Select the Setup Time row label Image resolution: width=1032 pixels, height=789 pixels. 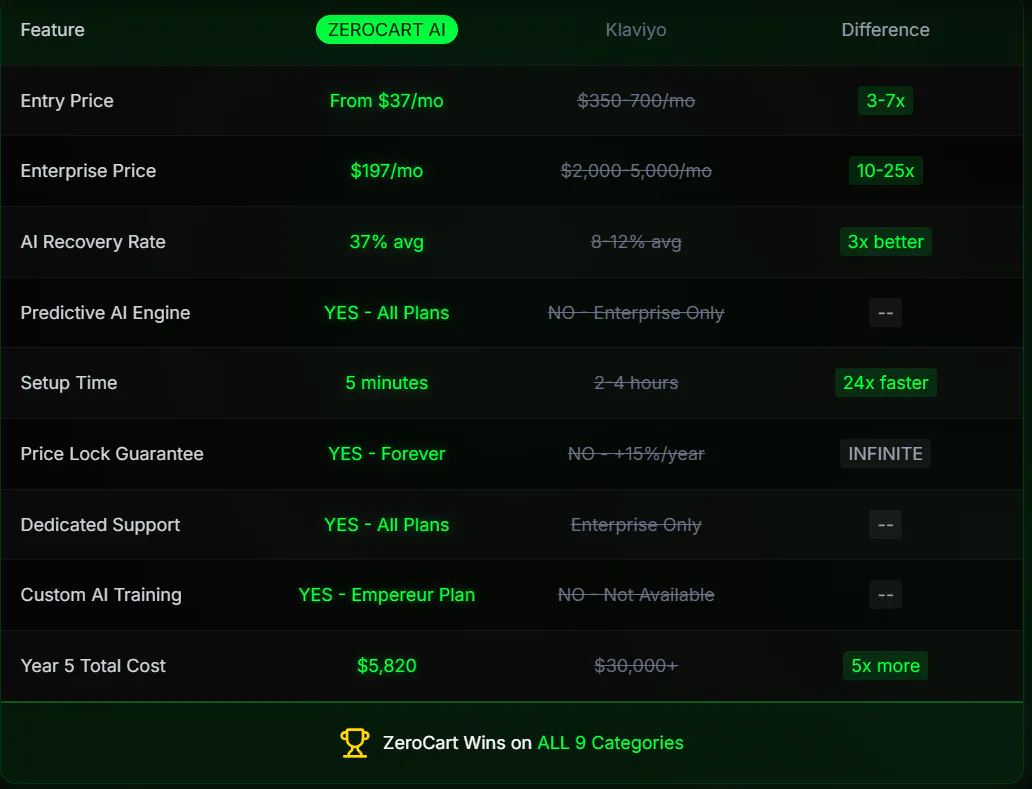point(69,382)
